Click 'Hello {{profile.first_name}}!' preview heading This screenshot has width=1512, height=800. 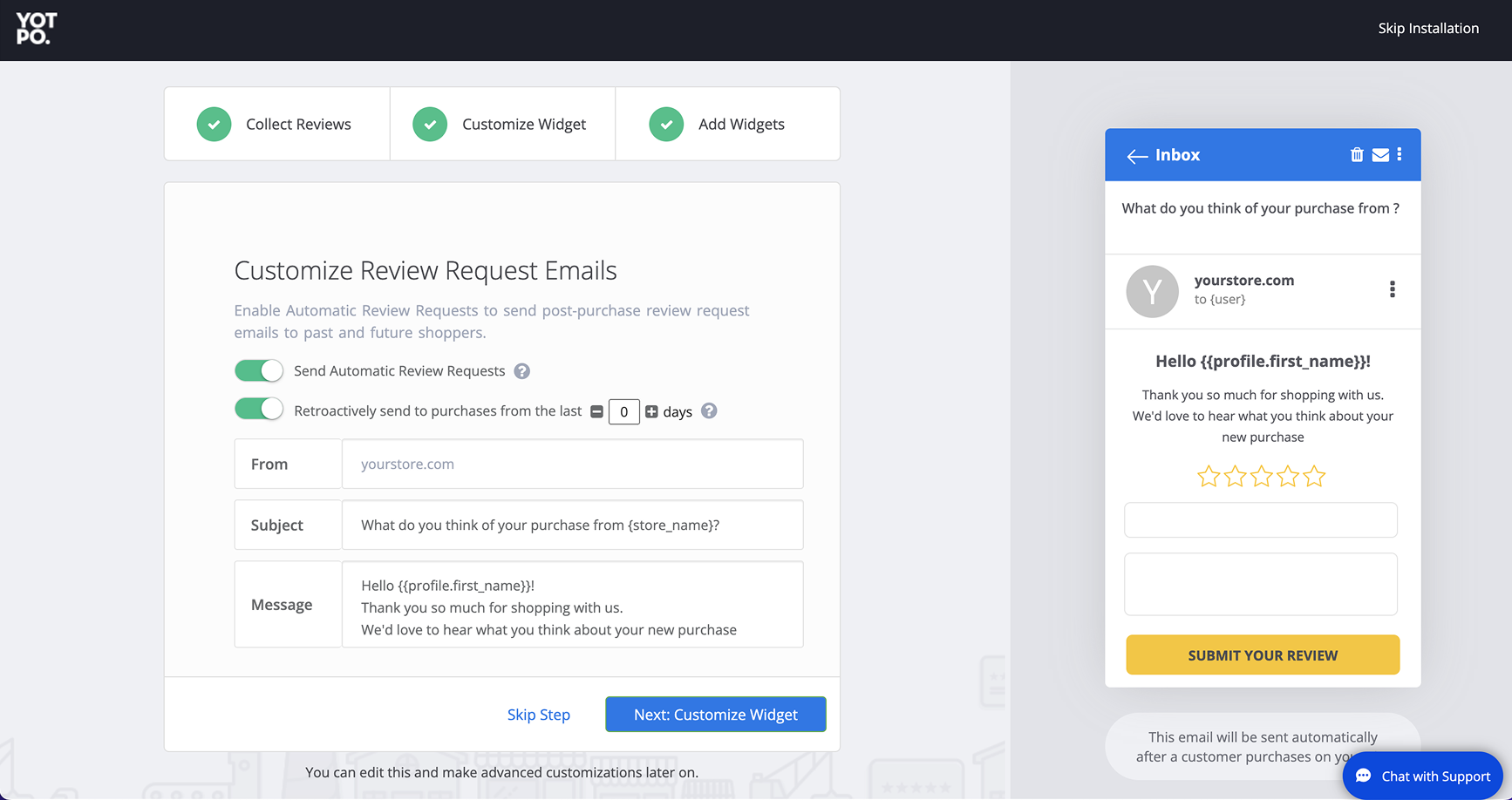tap(1263, 361)
